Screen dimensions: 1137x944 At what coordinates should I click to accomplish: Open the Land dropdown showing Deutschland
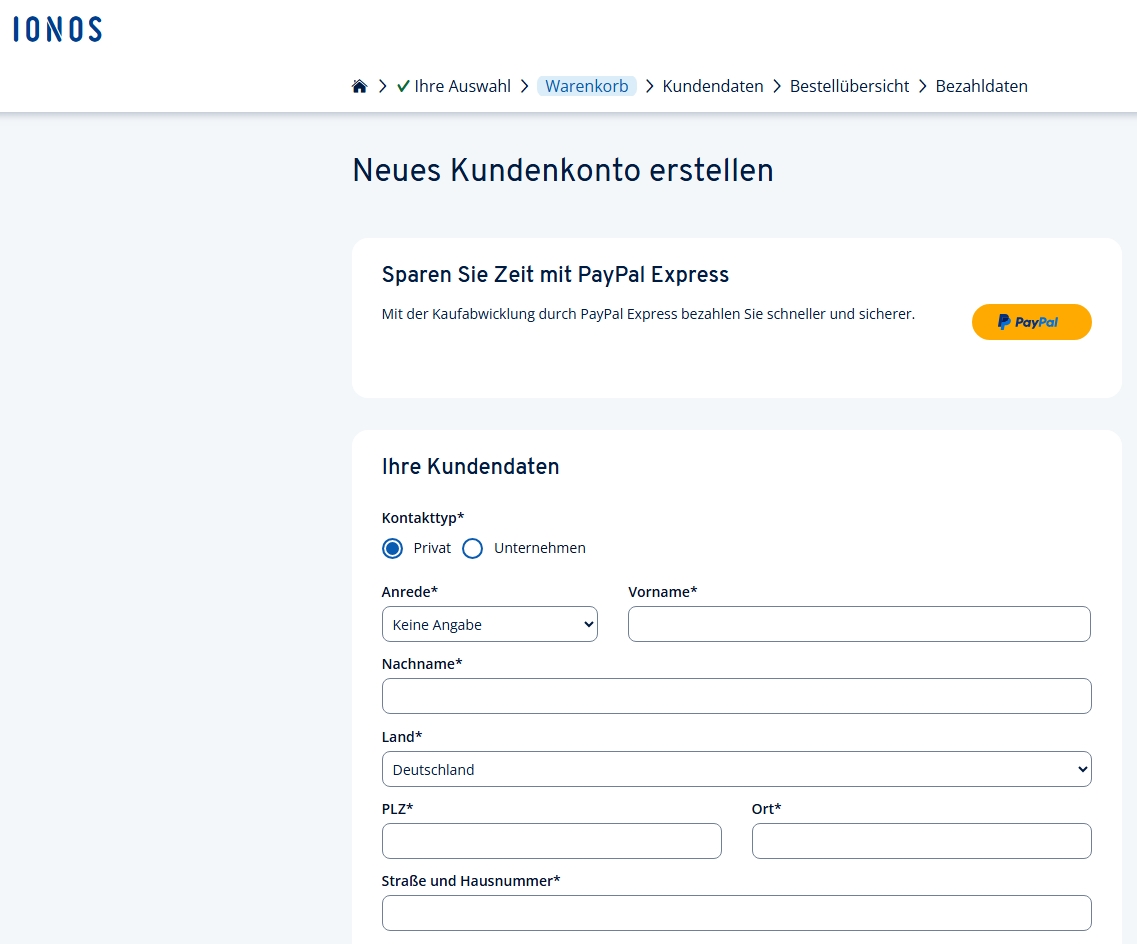[736, 769]
